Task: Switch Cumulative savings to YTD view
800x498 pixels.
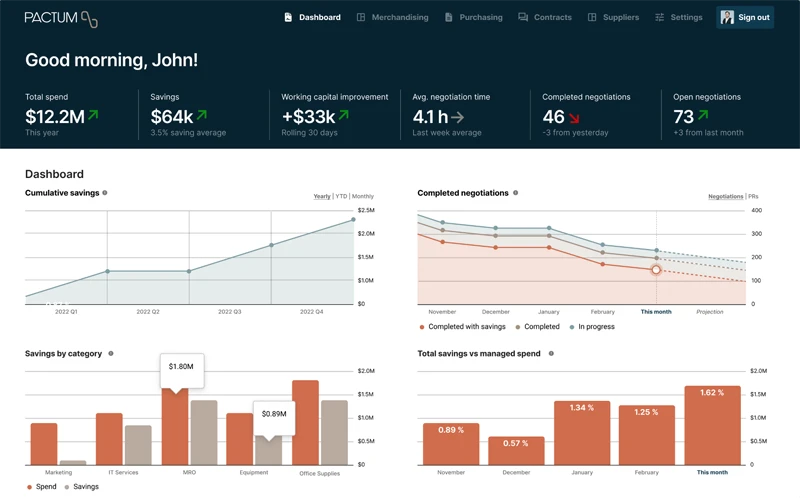Action: pyautogui.click(x=341, y=197)
